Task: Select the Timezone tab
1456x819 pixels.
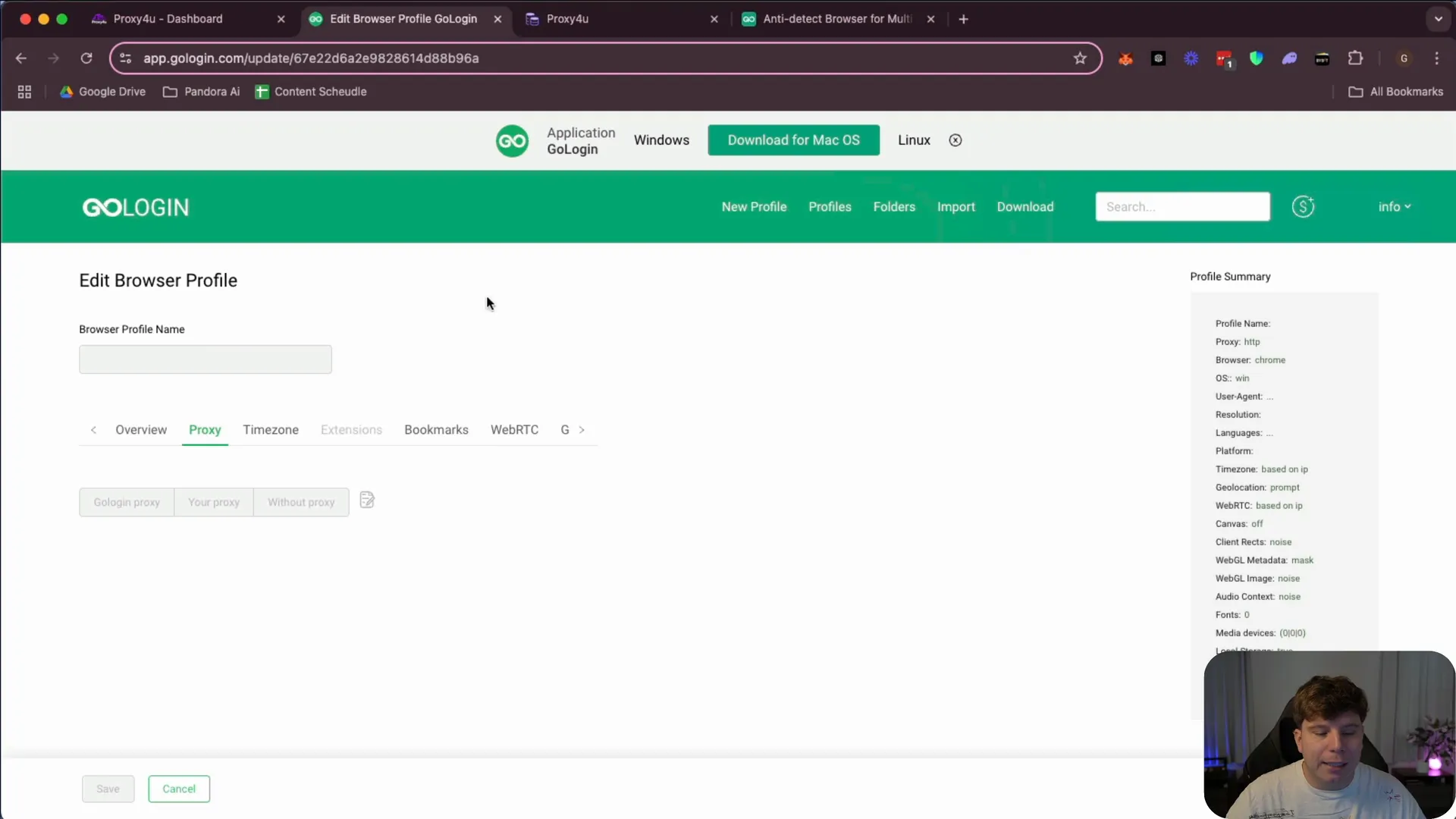Action: pos(271,430)
